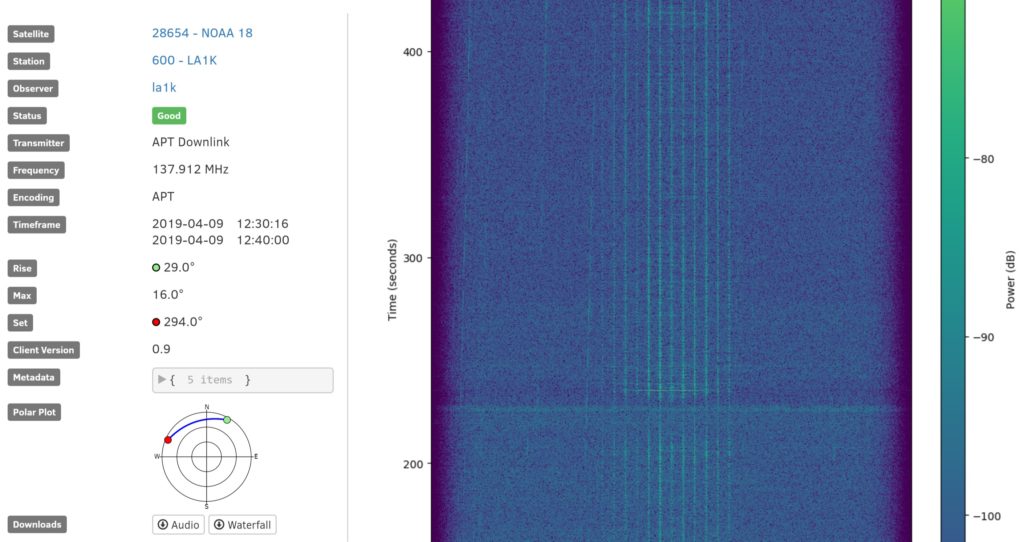
Task: Open the 28654 - NOAA 18 satellite link
Action: (202, 33)
